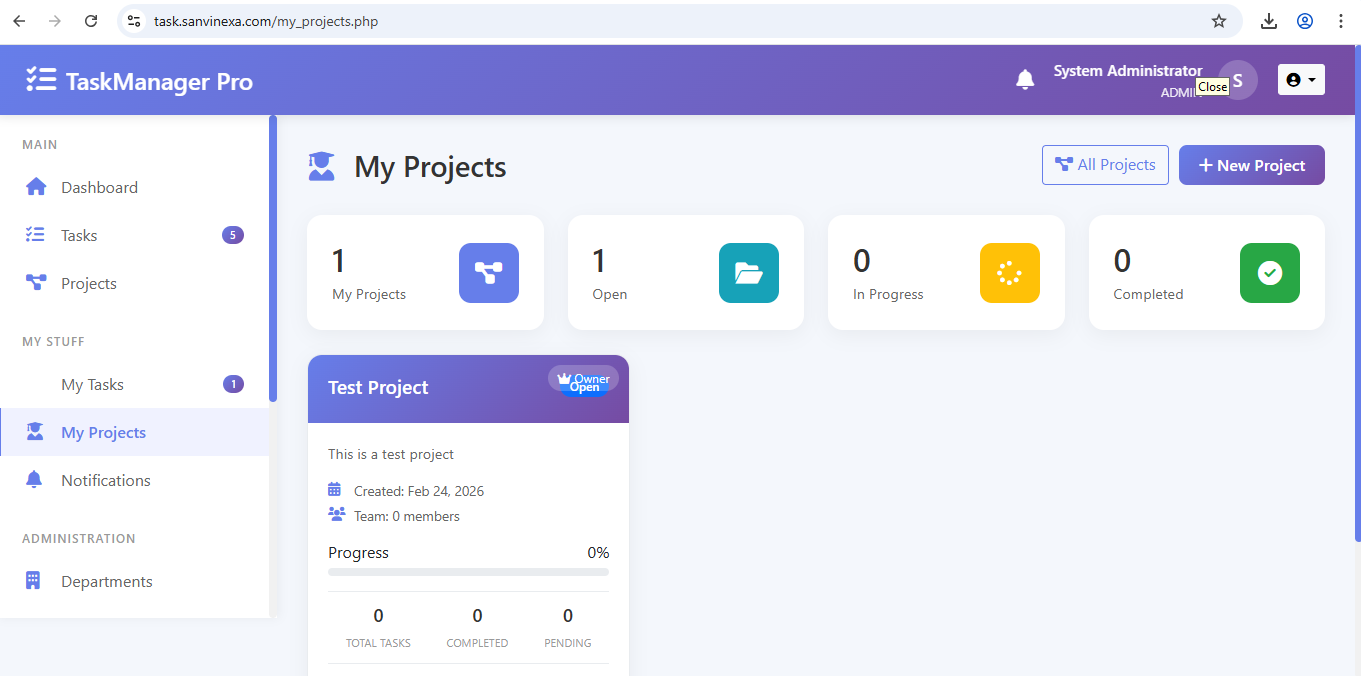Select My Tasks in sidebar
The image size is (1361, 676).
(92, 384)
